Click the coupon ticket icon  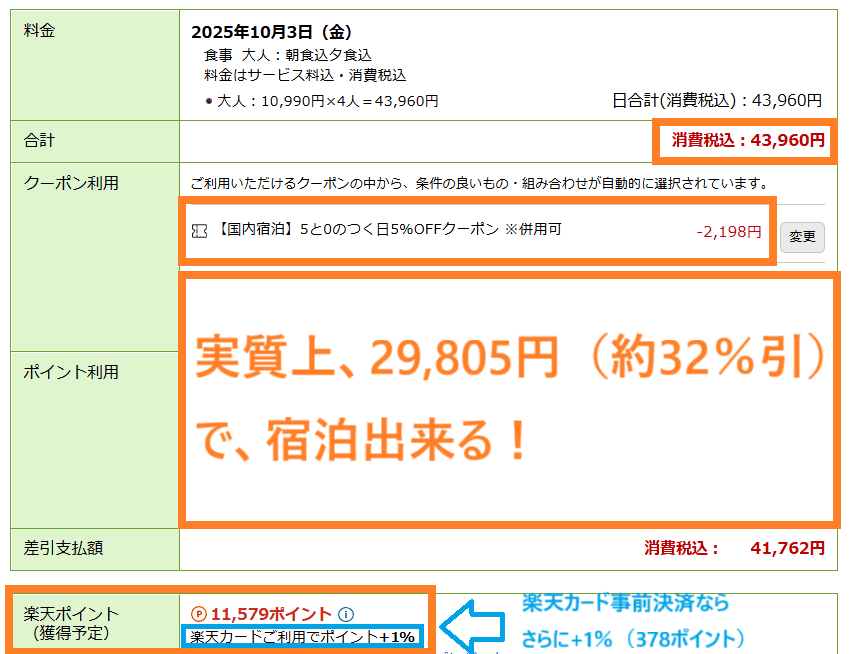(x=199, y=231)
